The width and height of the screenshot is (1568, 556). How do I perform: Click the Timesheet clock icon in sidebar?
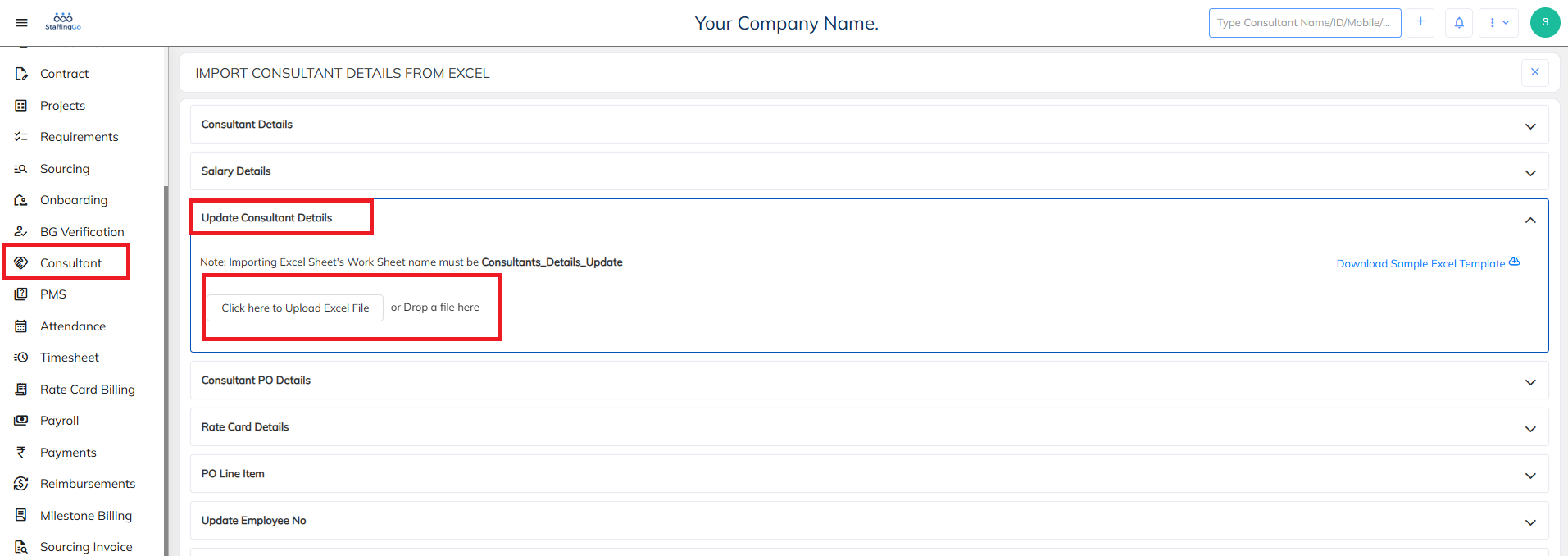pos(21,358)
